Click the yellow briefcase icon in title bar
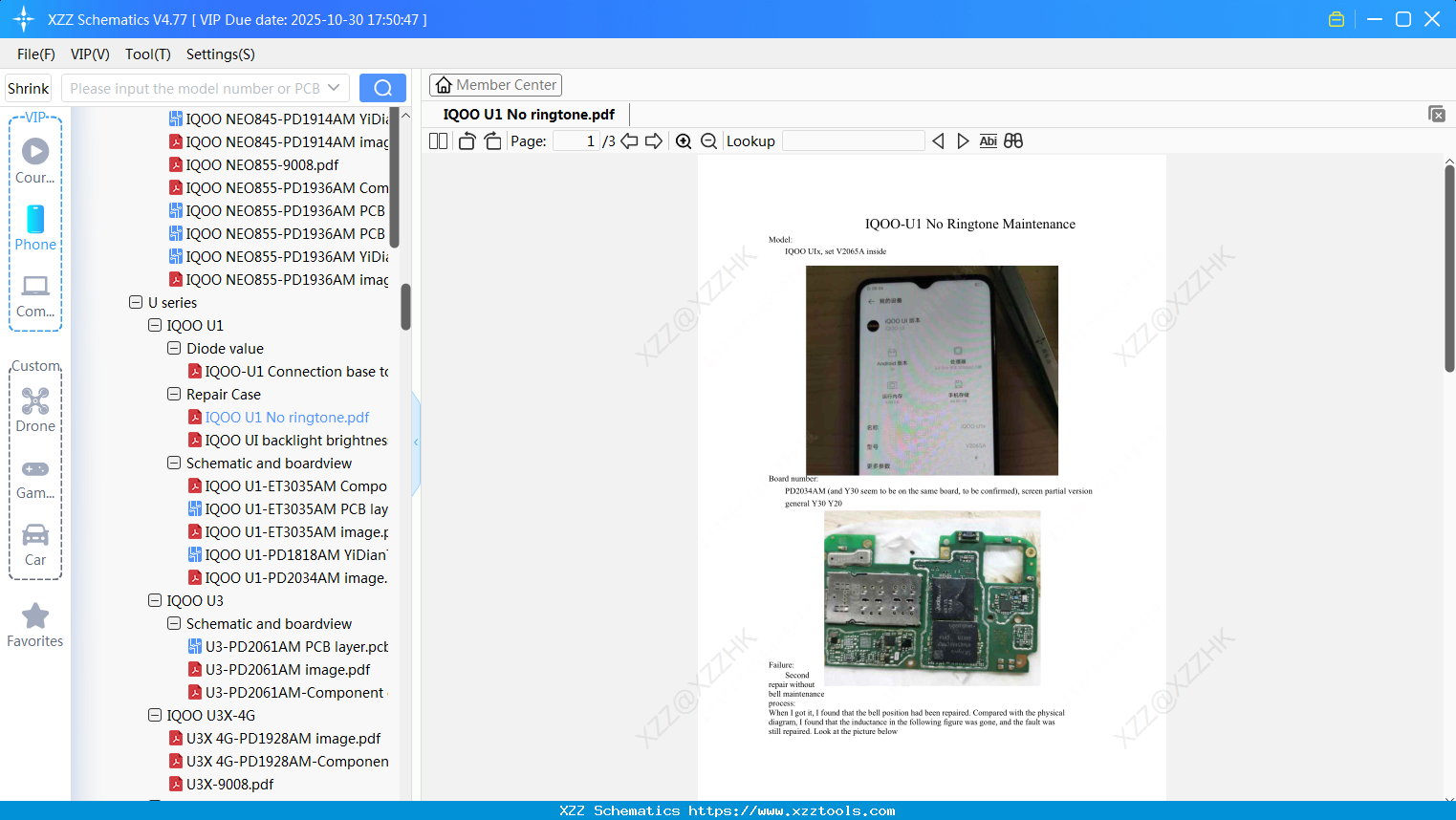The width and height of the screenshot is (1456, 820). pos(1336,19)
